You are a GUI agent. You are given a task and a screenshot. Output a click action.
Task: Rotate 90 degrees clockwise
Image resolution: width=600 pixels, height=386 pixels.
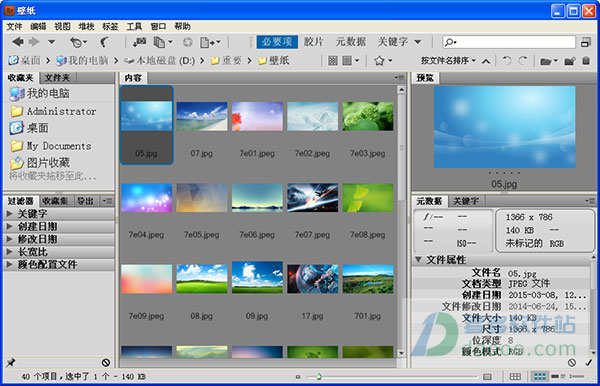tap(523, 60)
